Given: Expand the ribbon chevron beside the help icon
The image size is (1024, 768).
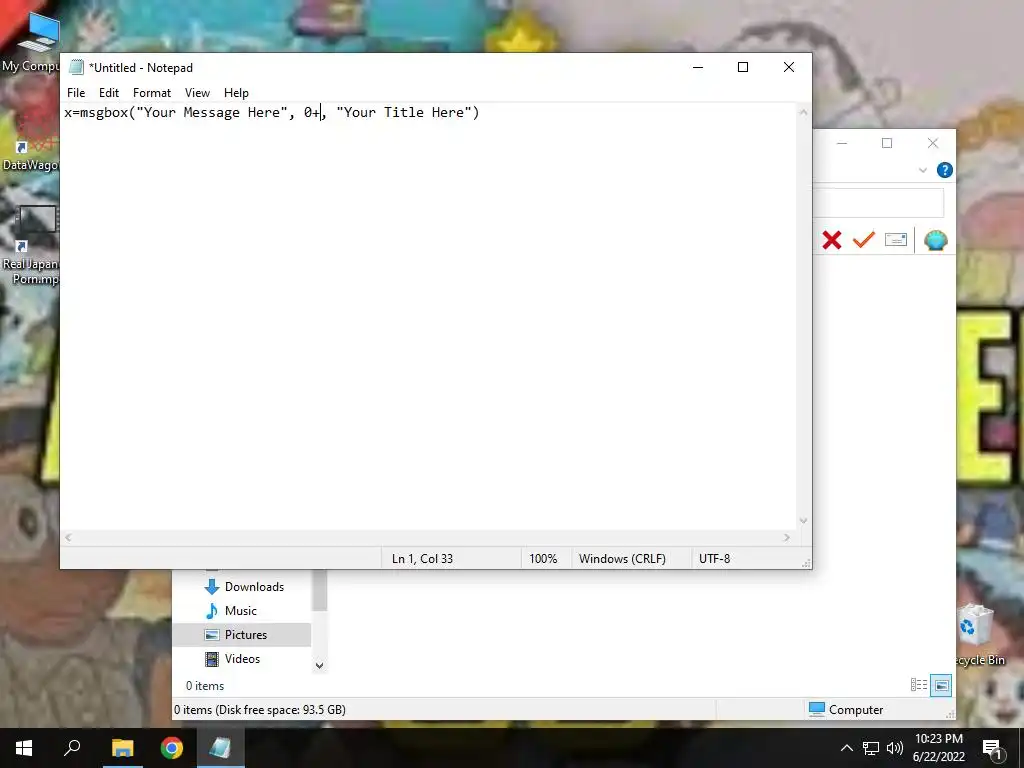Looking at the screenshot, I should 923,170.
